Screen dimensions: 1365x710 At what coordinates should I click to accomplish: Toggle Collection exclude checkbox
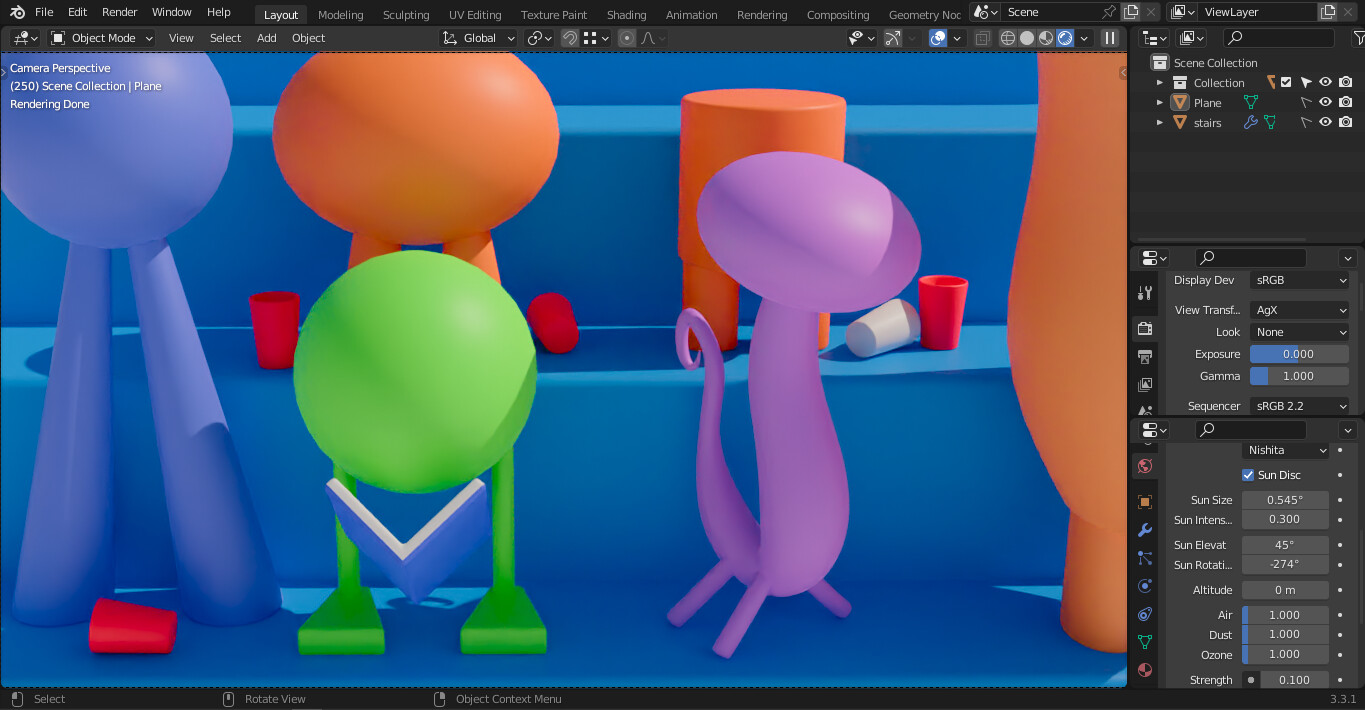click(1286, 82)
